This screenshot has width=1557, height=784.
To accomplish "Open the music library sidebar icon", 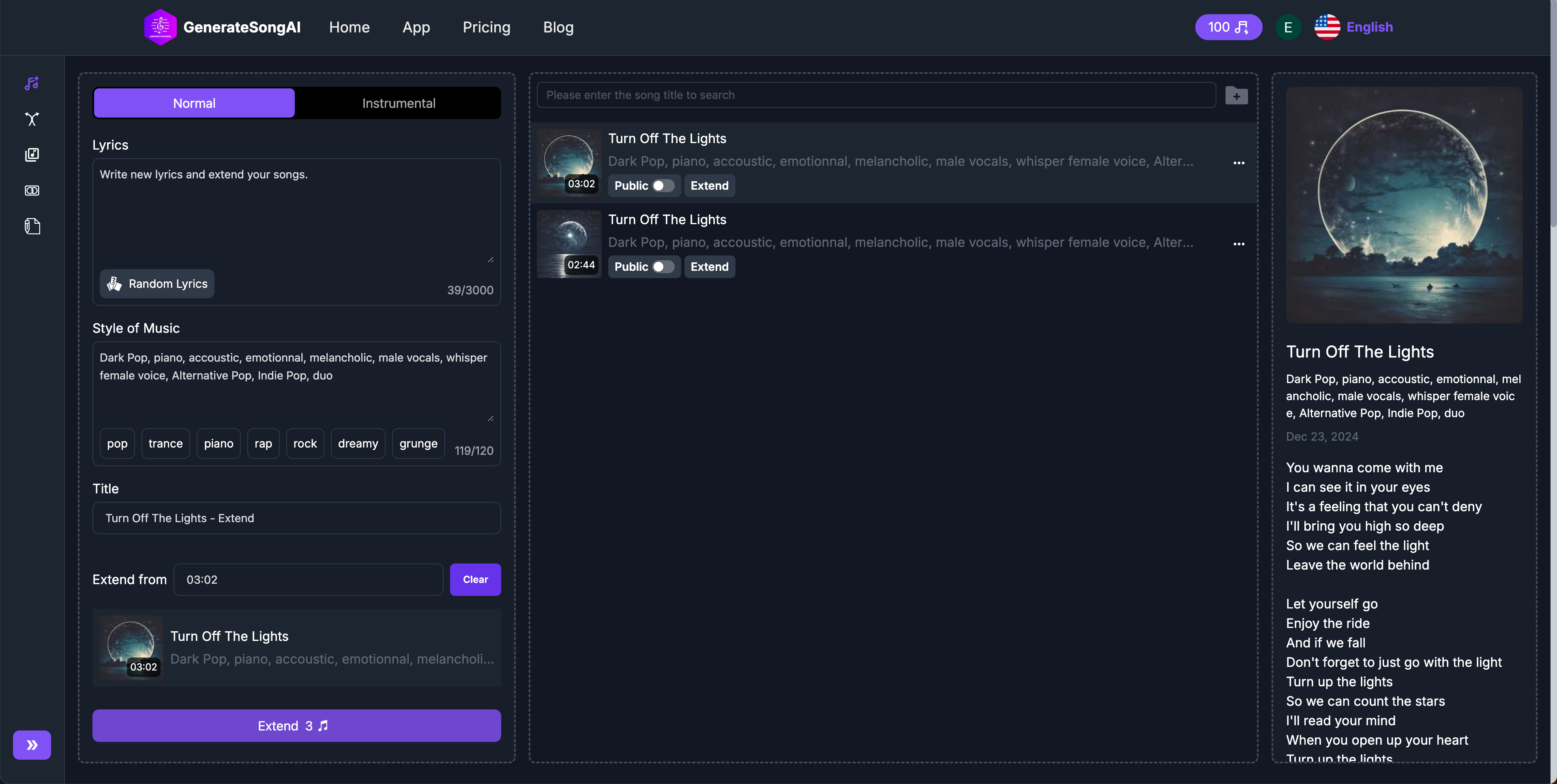I will (x=32, y=155).
